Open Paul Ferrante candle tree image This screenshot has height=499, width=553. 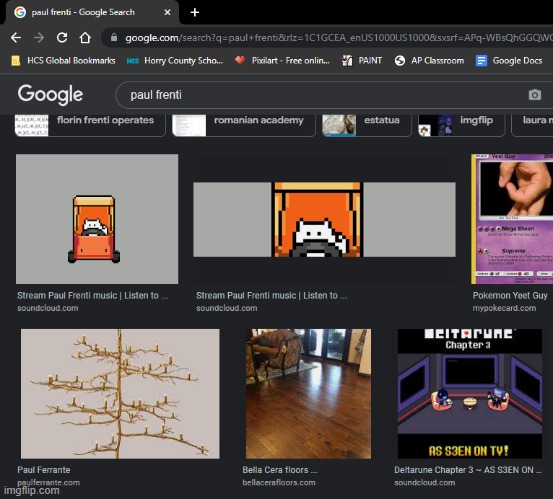[x=120, y=394]
